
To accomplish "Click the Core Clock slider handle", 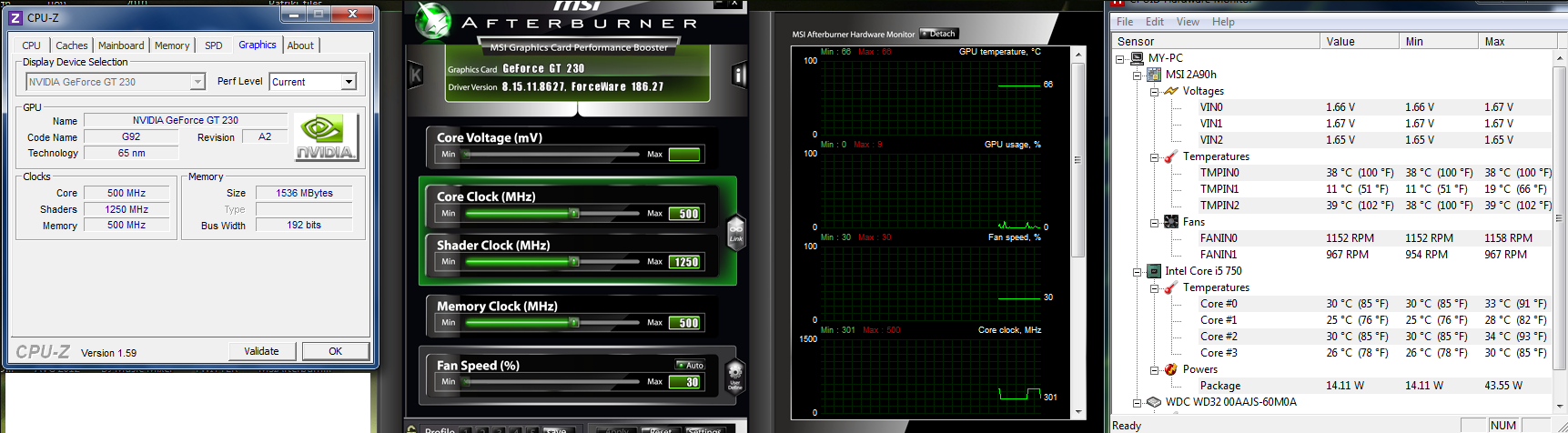I will point(574,214).
